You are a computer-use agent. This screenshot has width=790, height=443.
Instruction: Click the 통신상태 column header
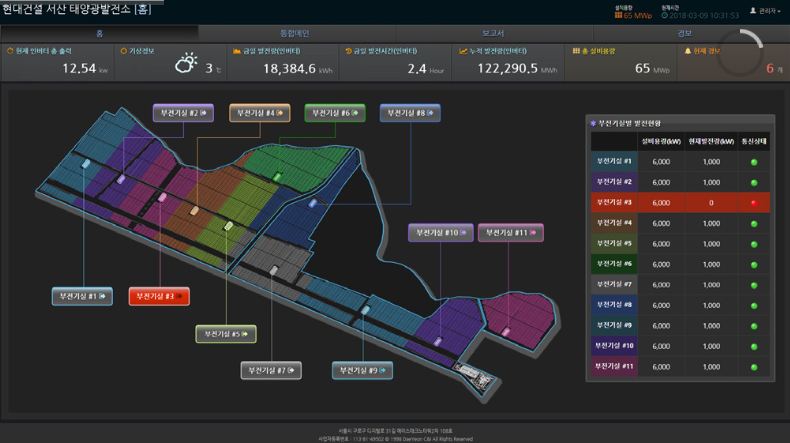click(x=754, y=142)
